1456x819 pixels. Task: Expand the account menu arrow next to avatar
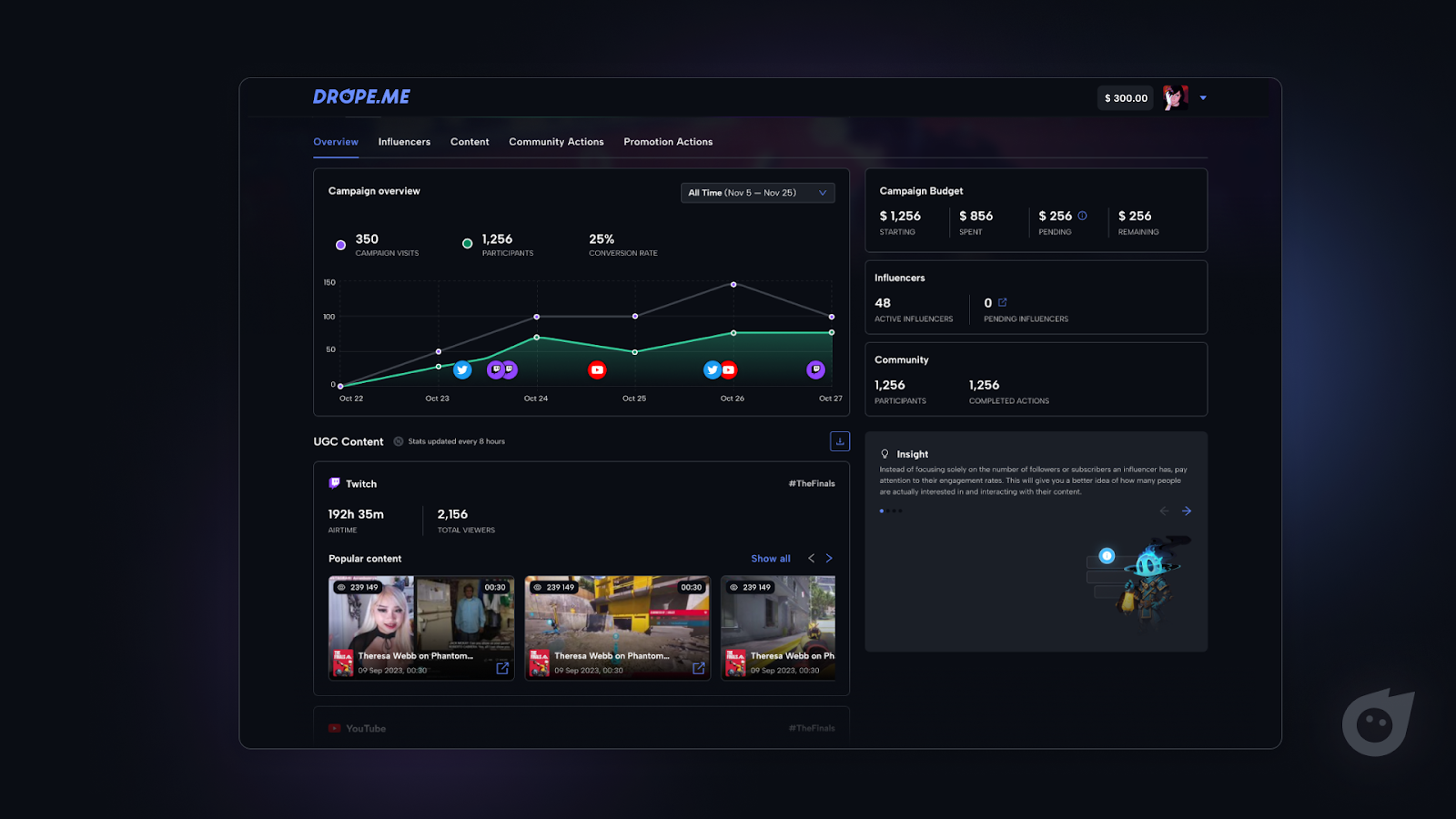click(1203, 97)
